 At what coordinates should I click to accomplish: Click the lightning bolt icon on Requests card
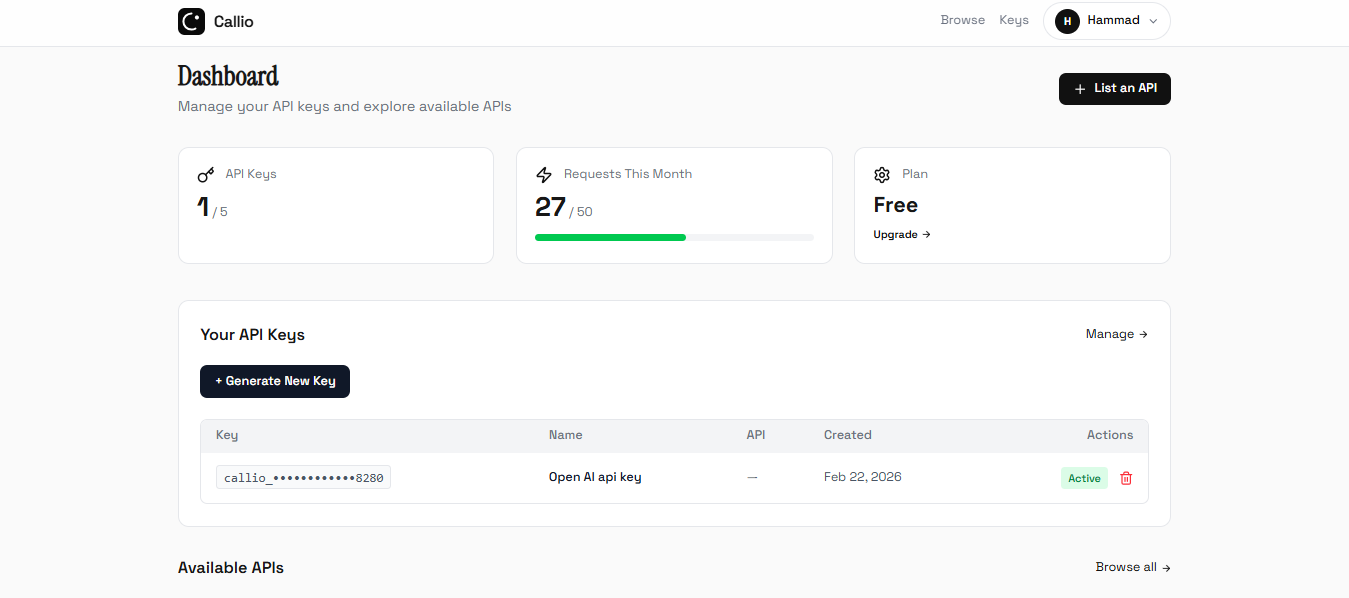[544, 174]
